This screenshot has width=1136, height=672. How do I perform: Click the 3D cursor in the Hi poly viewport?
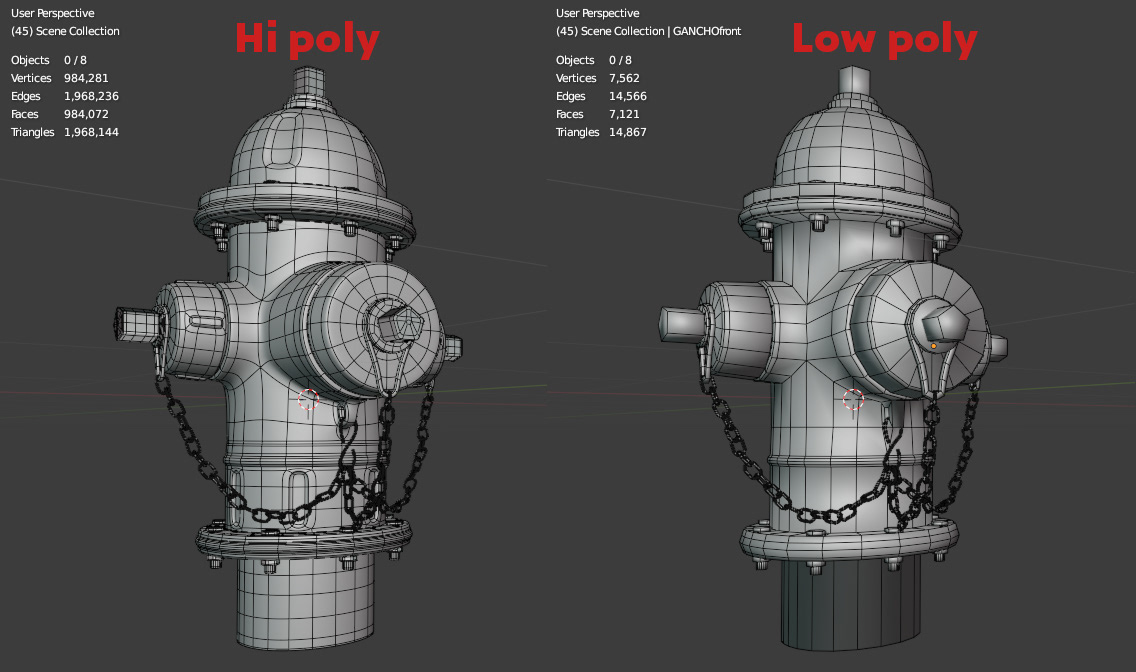tap(309, 399)
